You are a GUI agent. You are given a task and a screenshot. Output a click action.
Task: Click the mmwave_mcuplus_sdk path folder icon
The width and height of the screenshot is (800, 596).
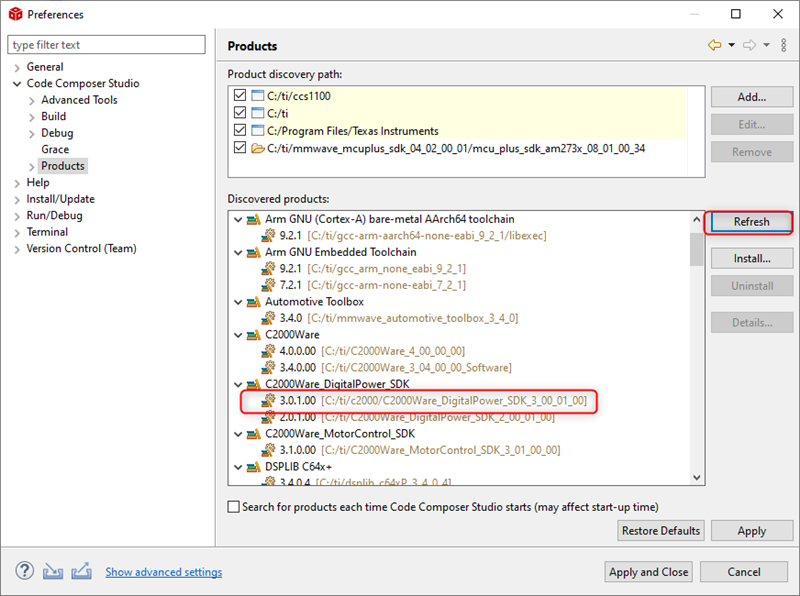coord(258,148)
